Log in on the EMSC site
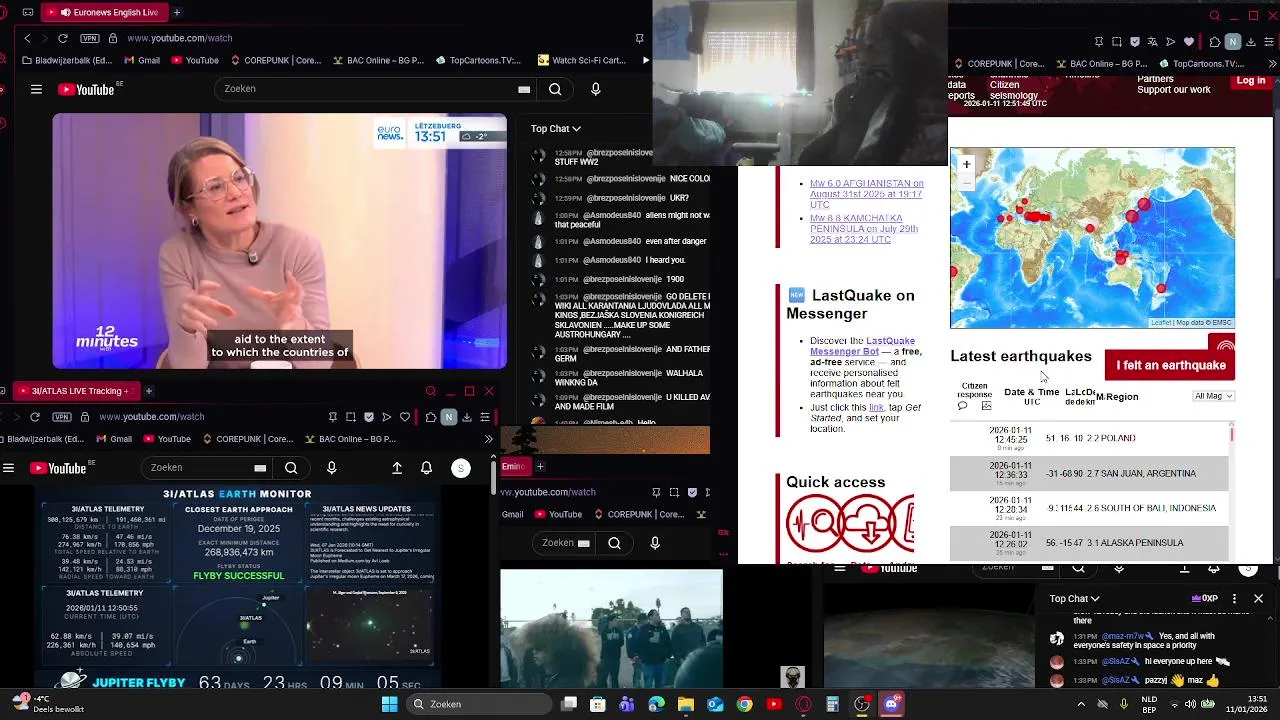Screen dimensions: 1280x720 tap(1251, 81)
